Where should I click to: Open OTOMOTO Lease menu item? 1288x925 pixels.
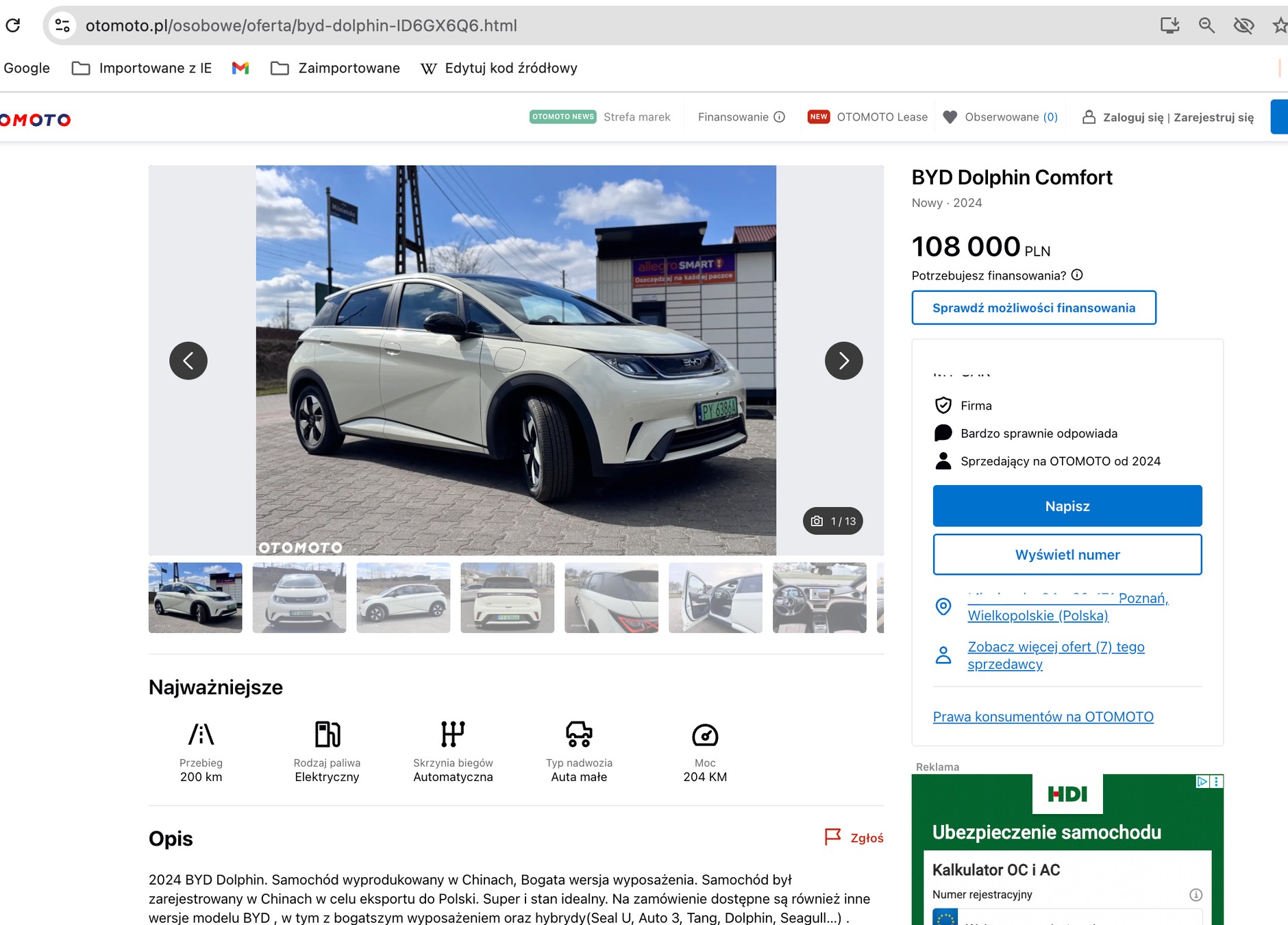coord(882,117)
